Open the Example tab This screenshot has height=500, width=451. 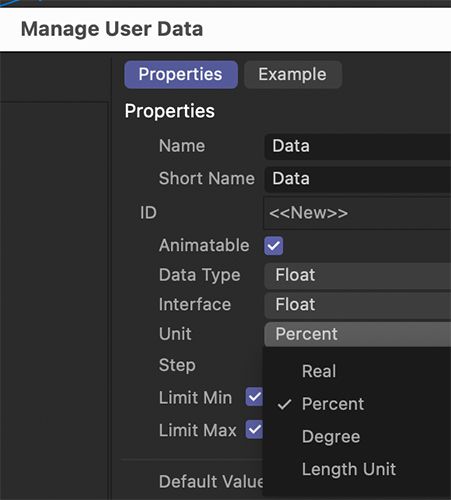click(293, 74)
